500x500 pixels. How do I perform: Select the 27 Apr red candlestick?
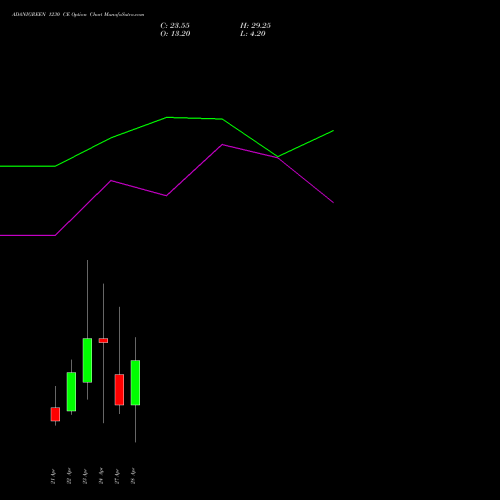point(119,390)
